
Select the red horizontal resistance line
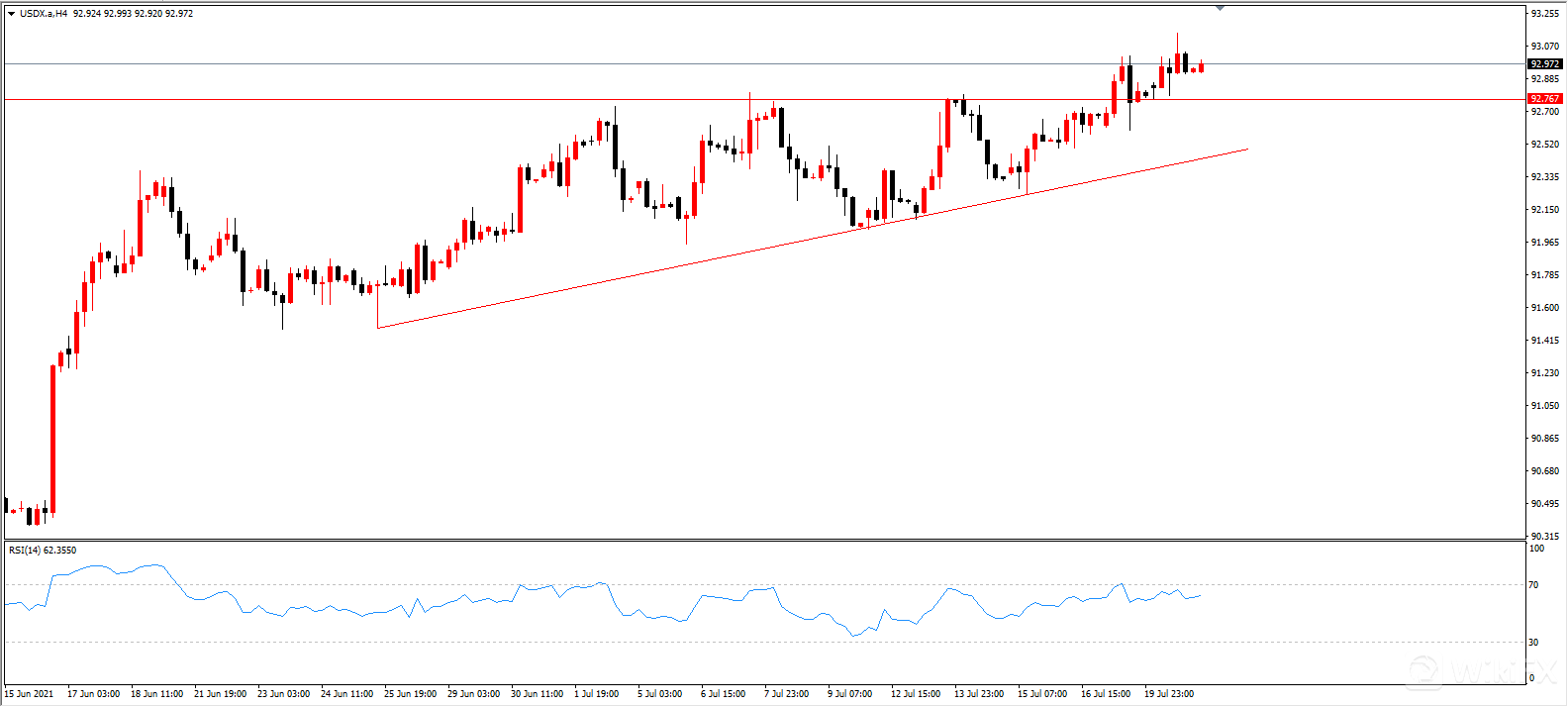(396, 99)
